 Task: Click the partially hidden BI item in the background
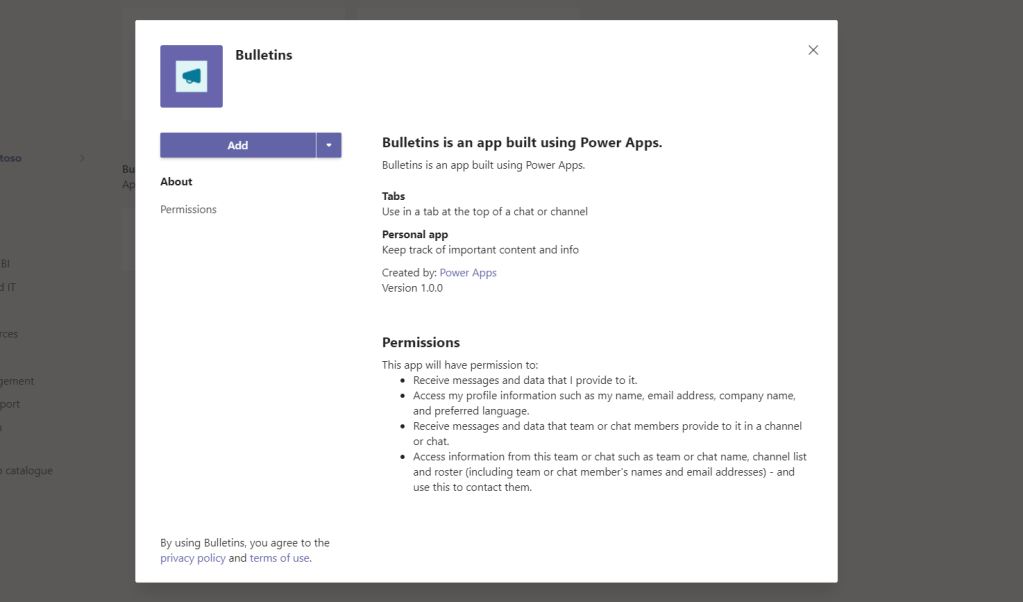5,264
